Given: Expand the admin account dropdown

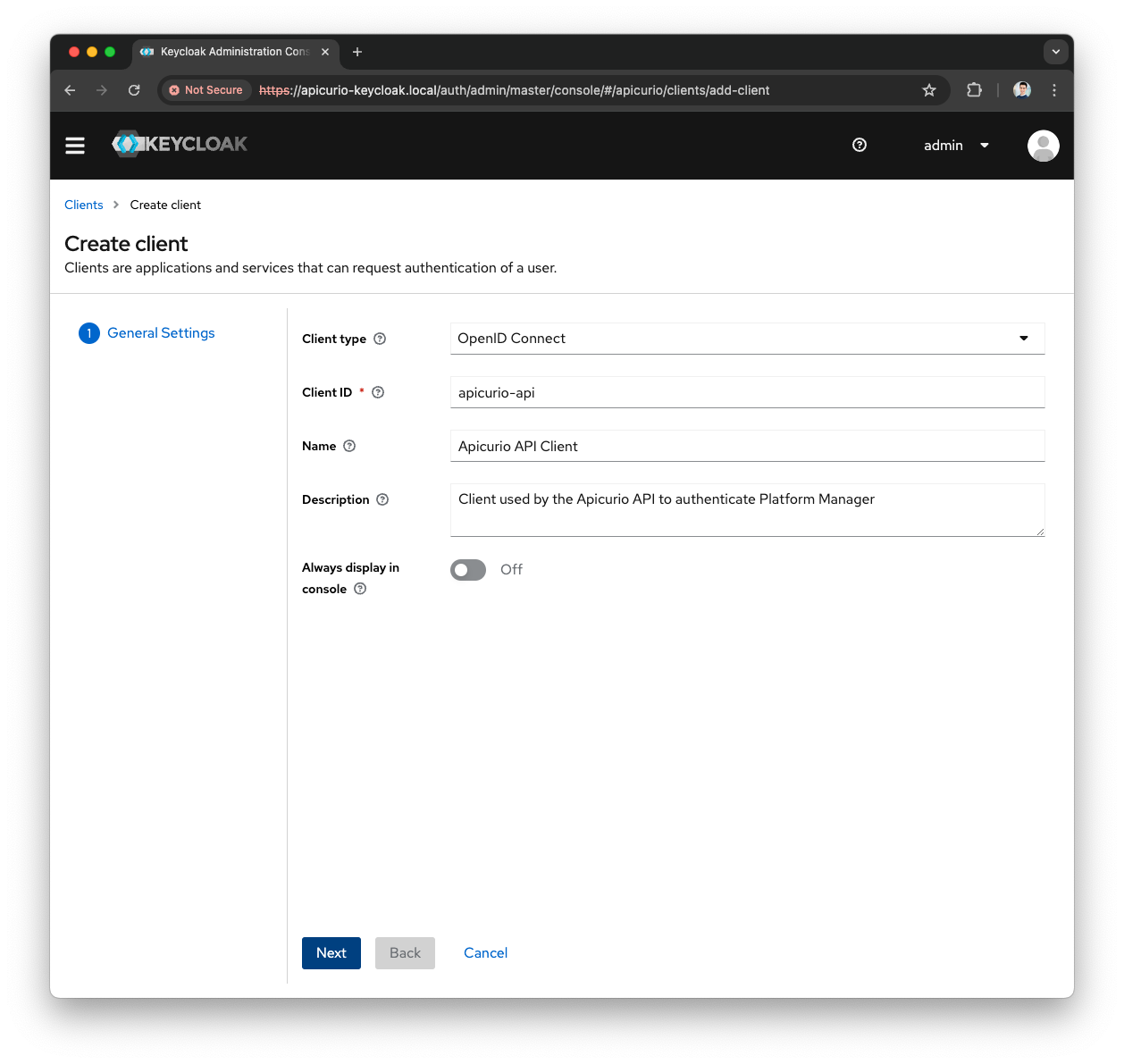Looking at the screenshot, I should point(955,145).
